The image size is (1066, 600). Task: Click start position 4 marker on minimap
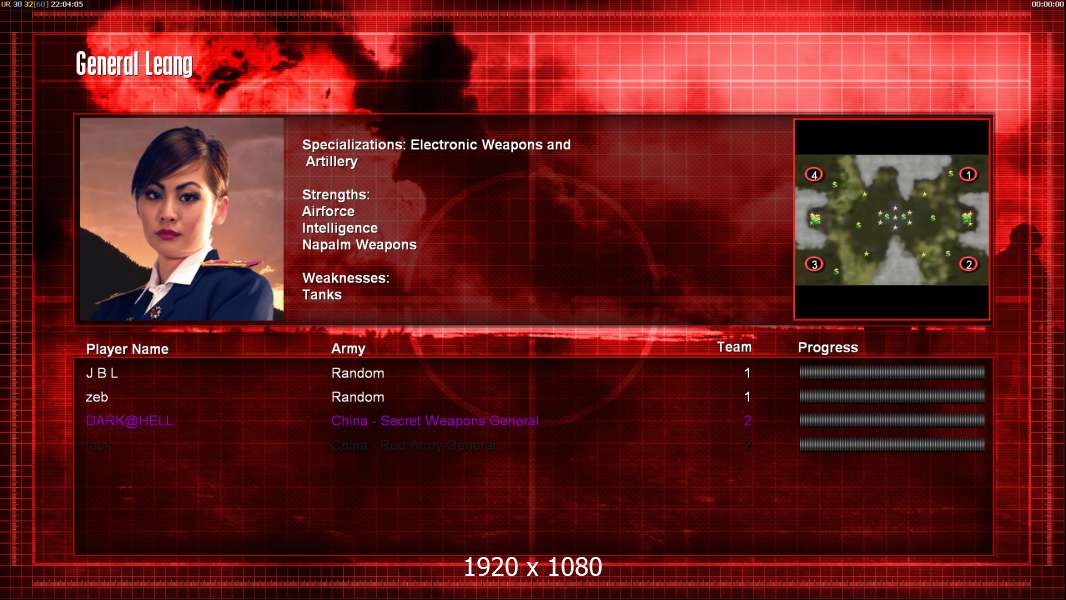814,175
